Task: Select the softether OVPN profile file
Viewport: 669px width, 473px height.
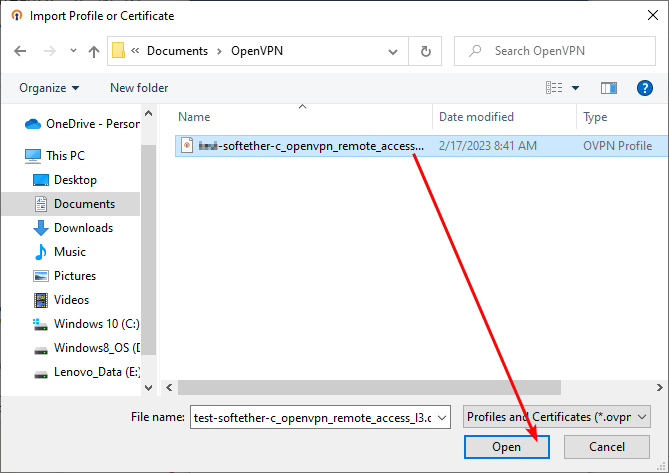Action: (x=310, y=146)
